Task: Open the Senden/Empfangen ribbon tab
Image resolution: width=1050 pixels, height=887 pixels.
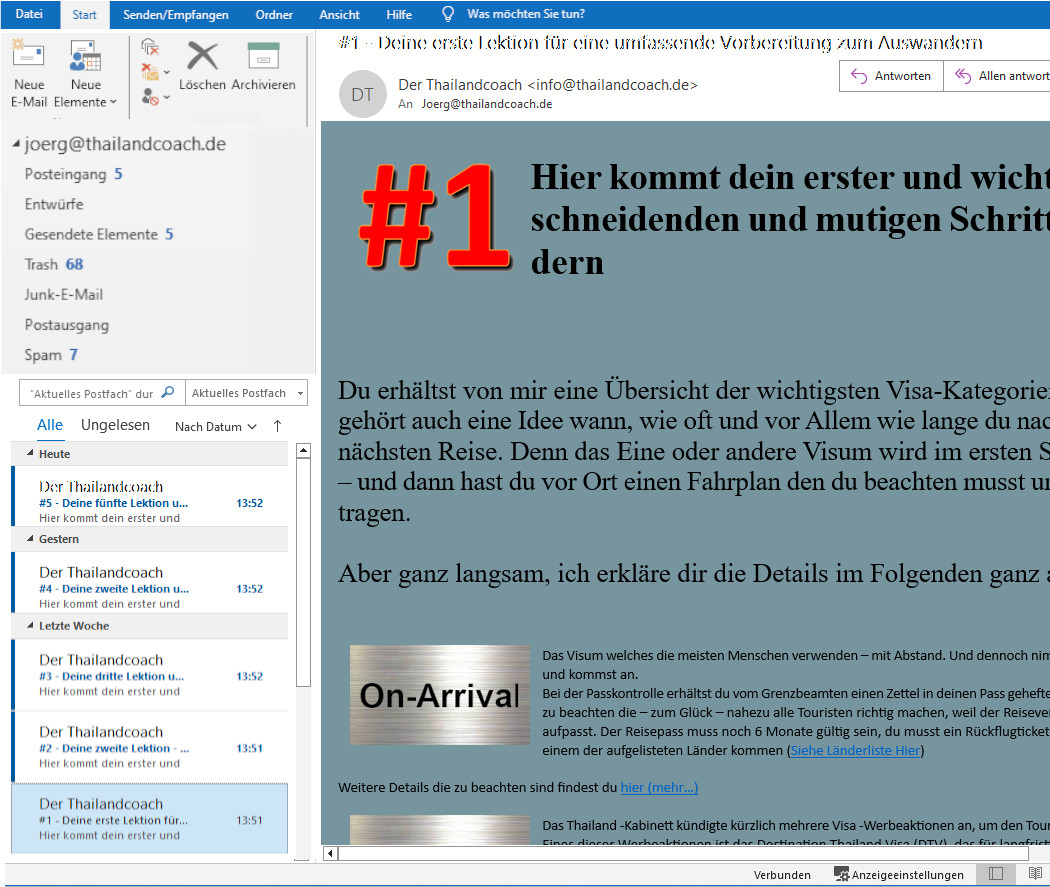Action: 175,15
